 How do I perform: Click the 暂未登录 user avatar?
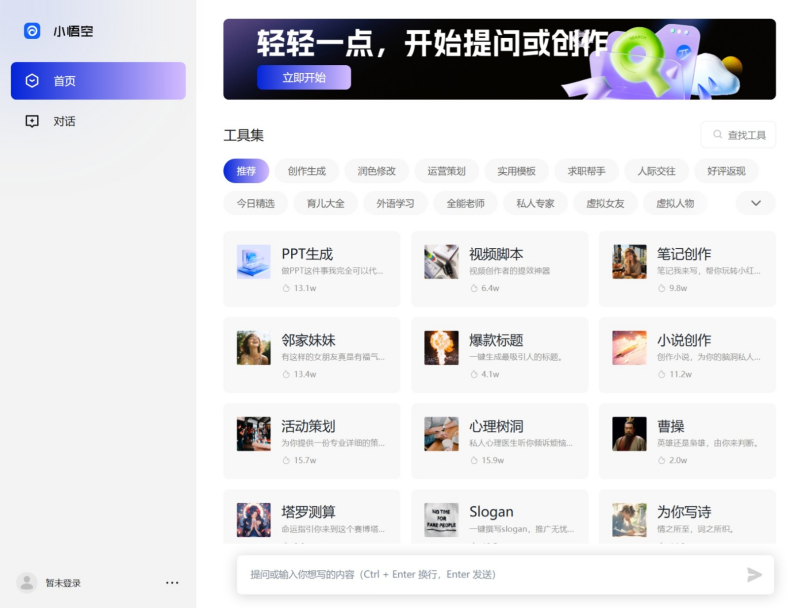27,583
